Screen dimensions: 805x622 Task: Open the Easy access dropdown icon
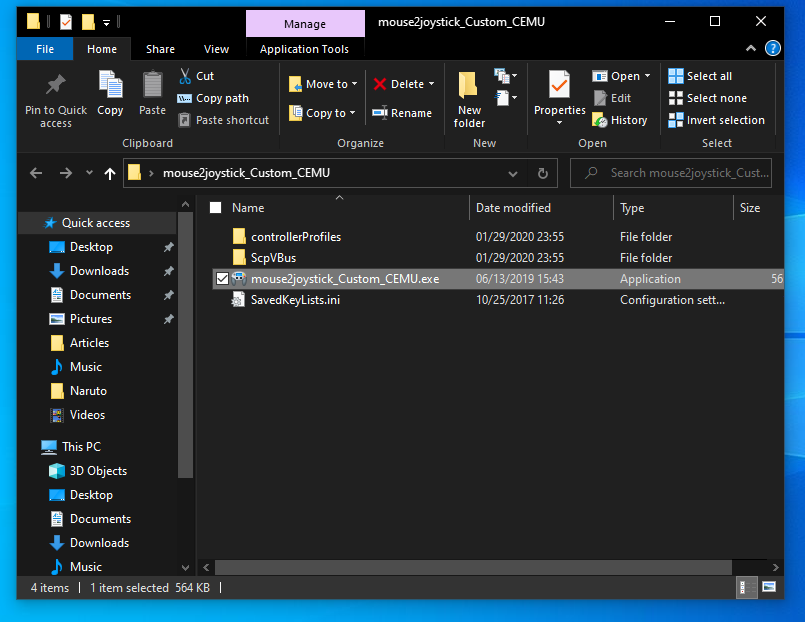click(x=506, y=98)
